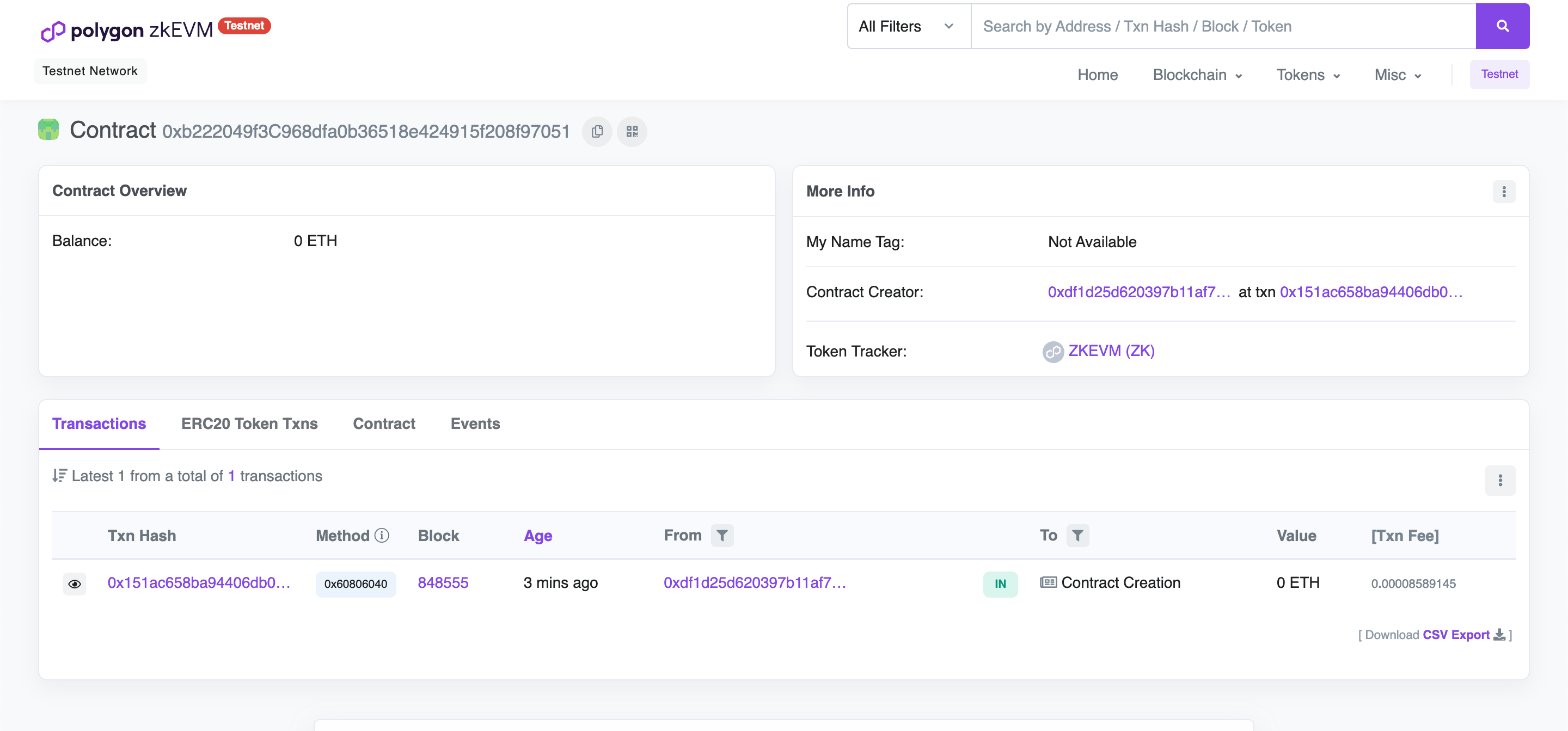
Task: Expand the Misc menu
Action: (x=1397, y=75)
